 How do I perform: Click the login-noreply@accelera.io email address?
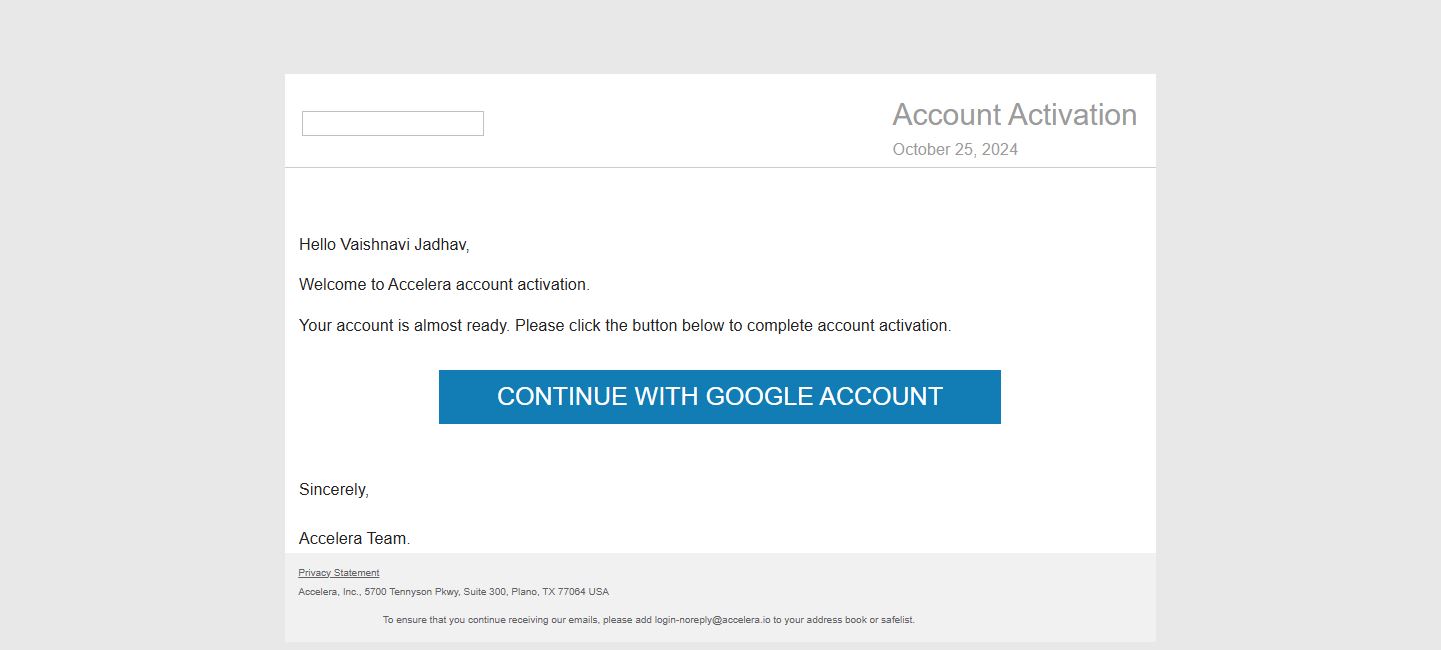point(712,620)
